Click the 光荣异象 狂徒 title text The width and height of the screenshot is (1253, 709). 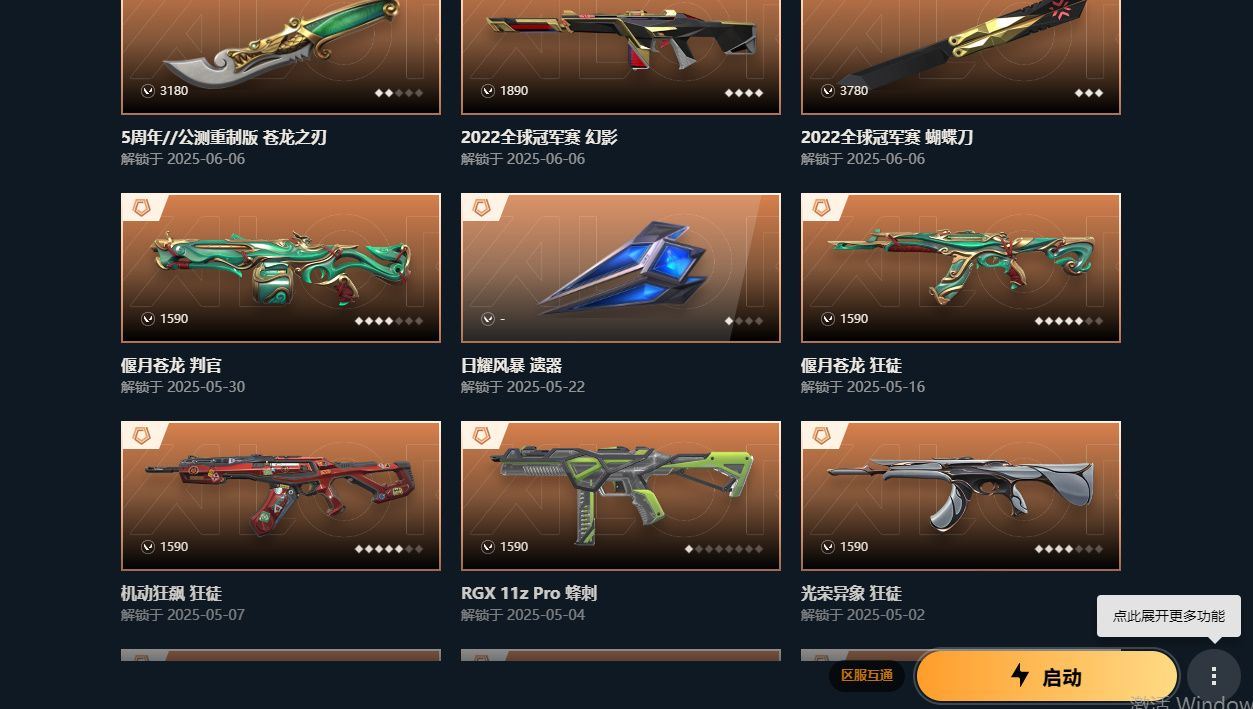tap(851, 593)
